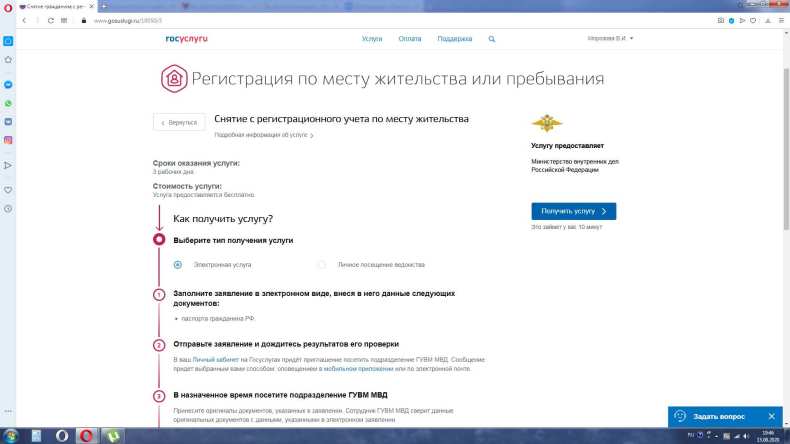Screen dimensions: 790x444
Task: Open the Услуги menu item
Action: tap(372, 39)
